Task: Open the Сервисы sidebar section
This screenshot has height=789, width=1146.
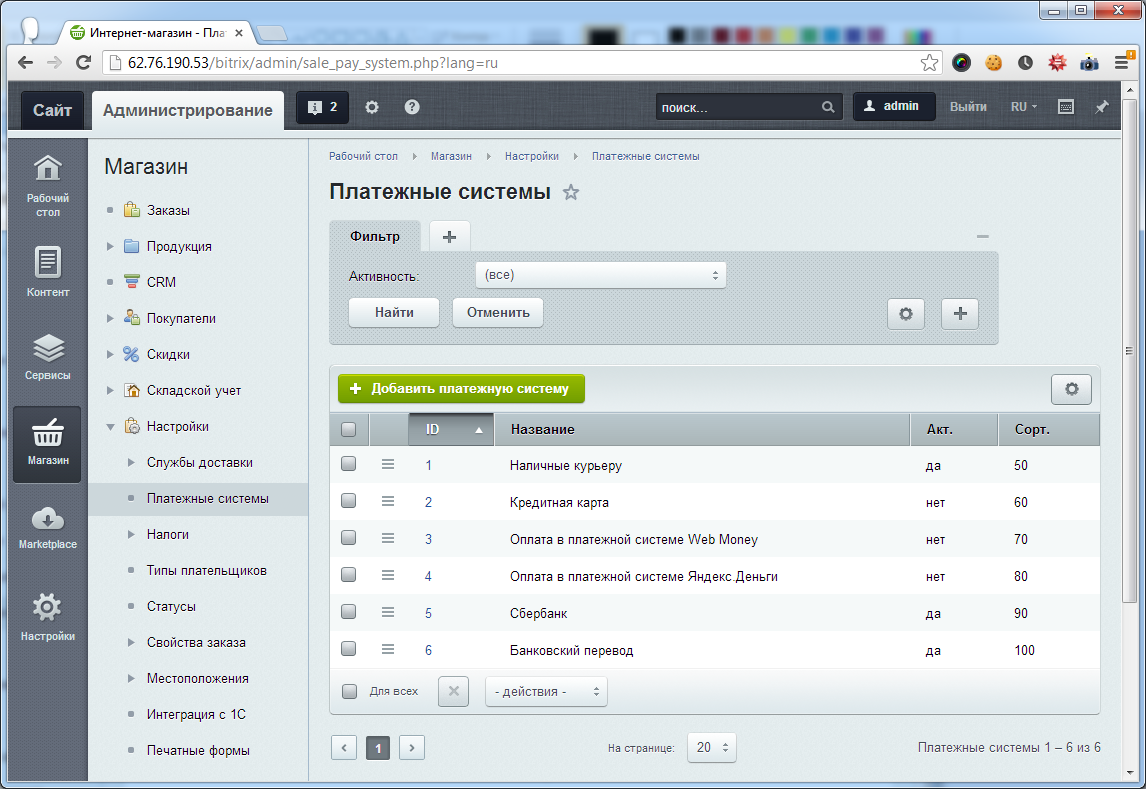Action: pos(48,357)
